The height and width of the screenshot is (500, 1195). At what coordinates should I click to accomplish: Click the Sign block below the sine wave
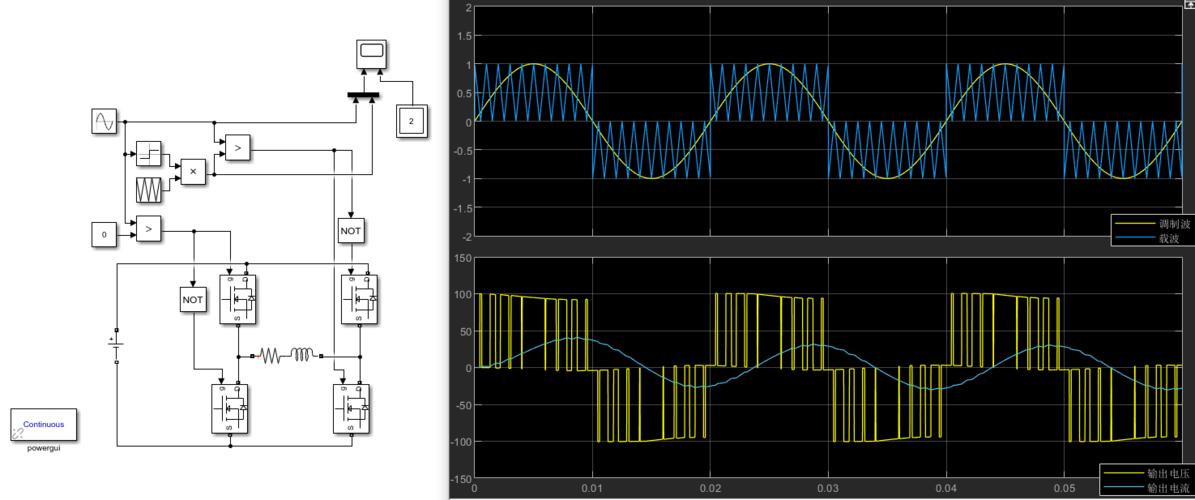click(x=149, y=153)
